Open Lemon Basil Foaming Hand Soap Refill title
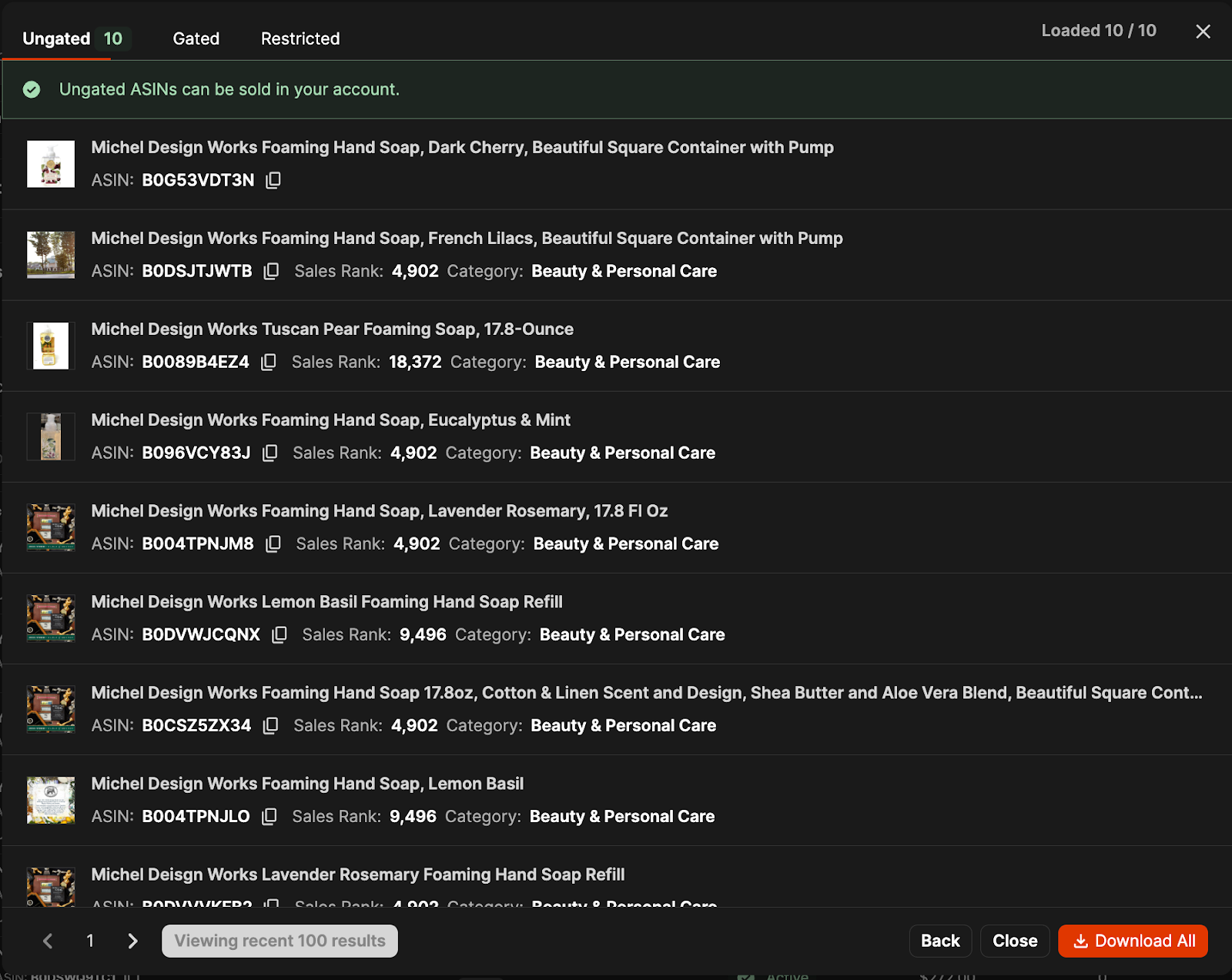This screenshot has height=980, width=1232. click(326, 601)
